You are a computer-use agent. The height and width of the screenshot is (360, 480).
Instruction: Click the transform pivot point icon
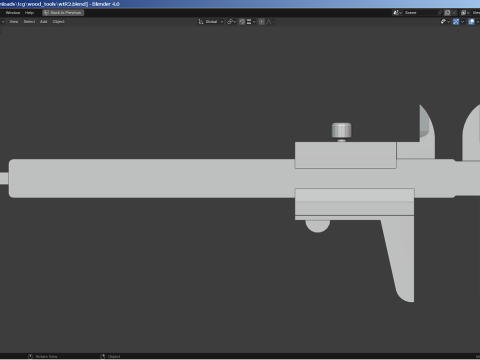[230, 22]
